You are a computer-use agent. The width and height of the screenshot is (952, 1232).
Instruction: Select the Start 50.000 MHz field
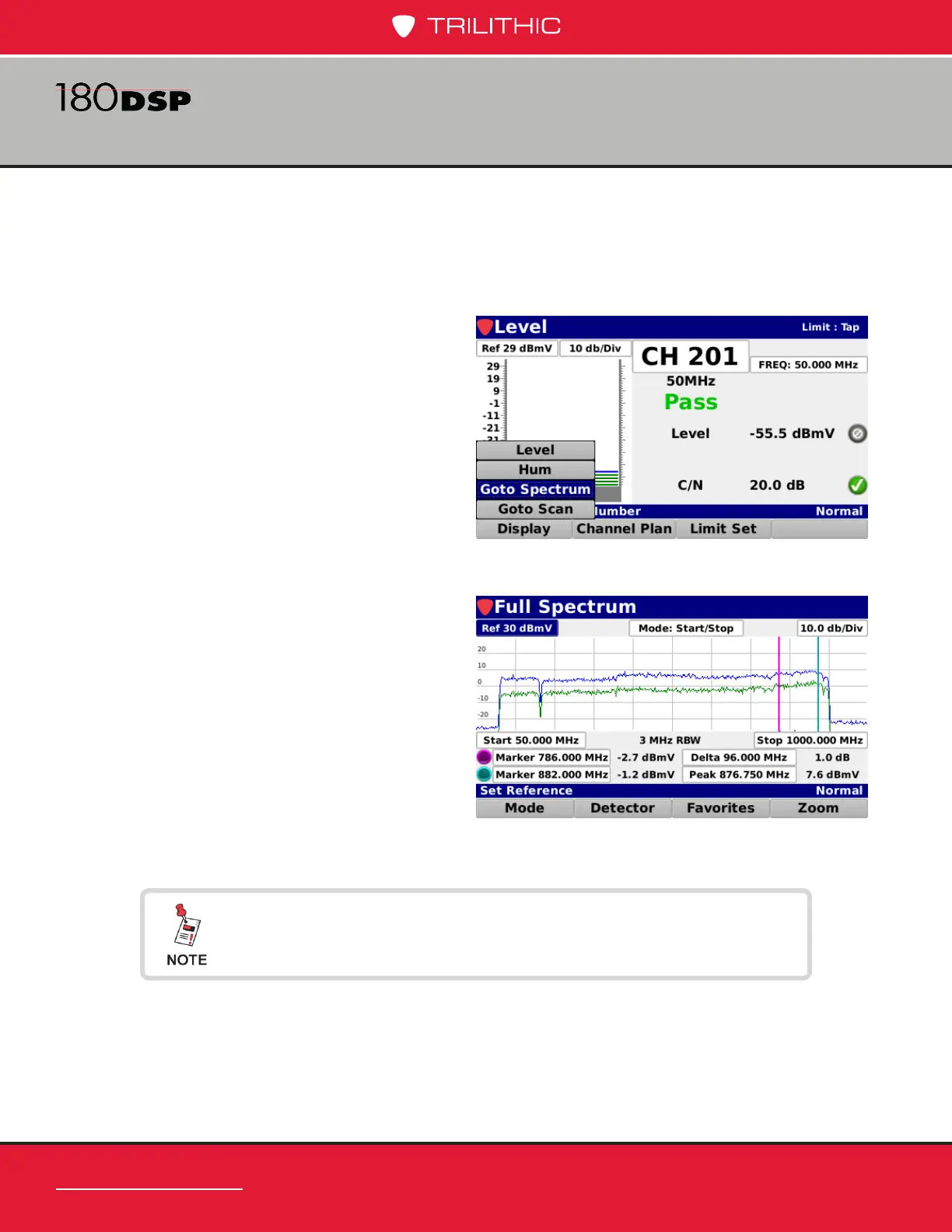(531, 740)
